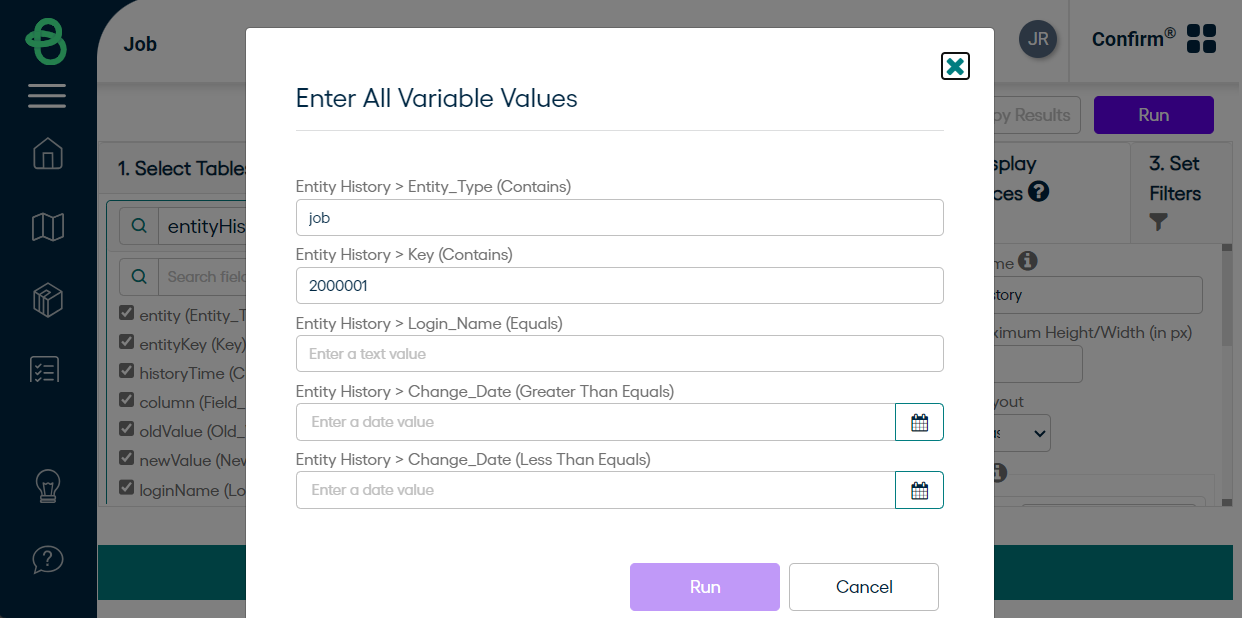The height and width of the screenshot is (618, 1242).
Task: Click the Run button in the dialog
Action: tap(704, 587)
